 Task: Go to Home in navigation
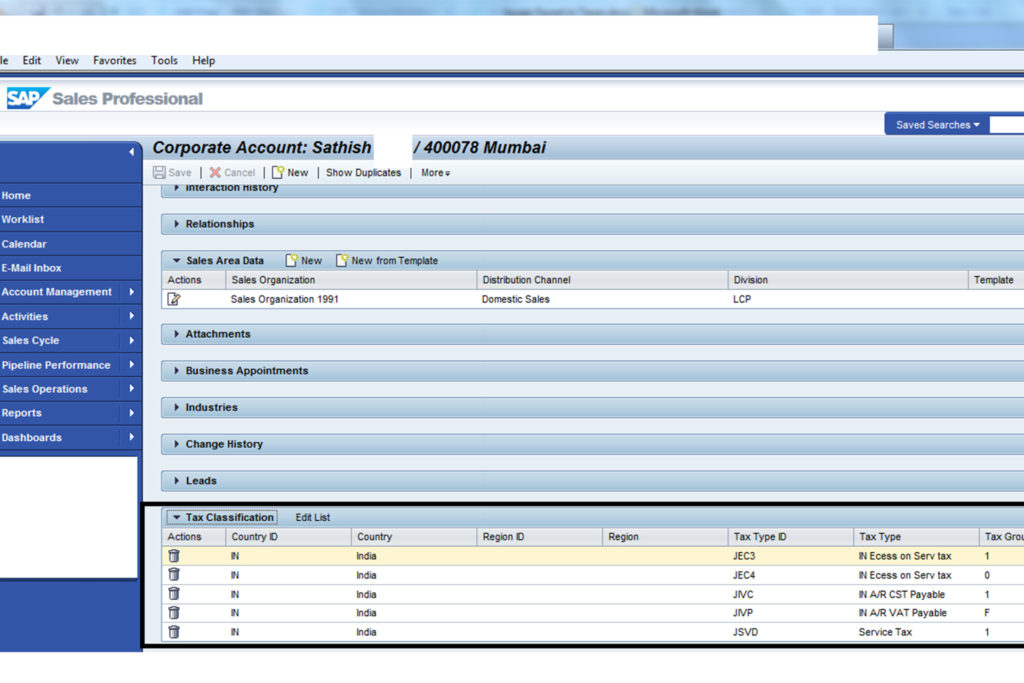click(16, 195)
